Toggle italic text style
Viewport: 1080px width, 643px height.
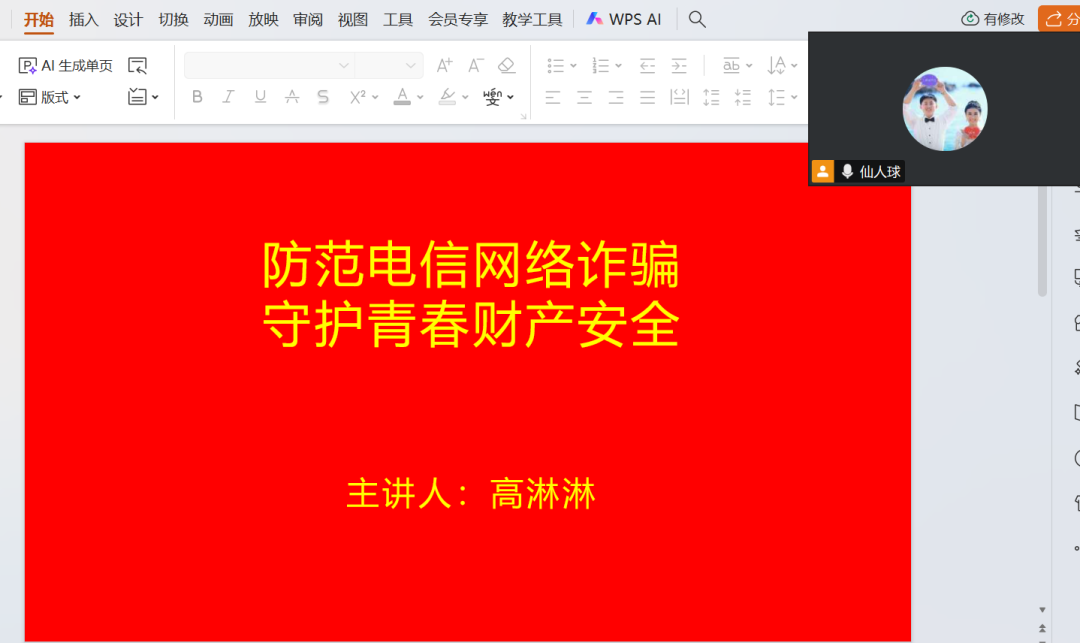tap(228, 97)
